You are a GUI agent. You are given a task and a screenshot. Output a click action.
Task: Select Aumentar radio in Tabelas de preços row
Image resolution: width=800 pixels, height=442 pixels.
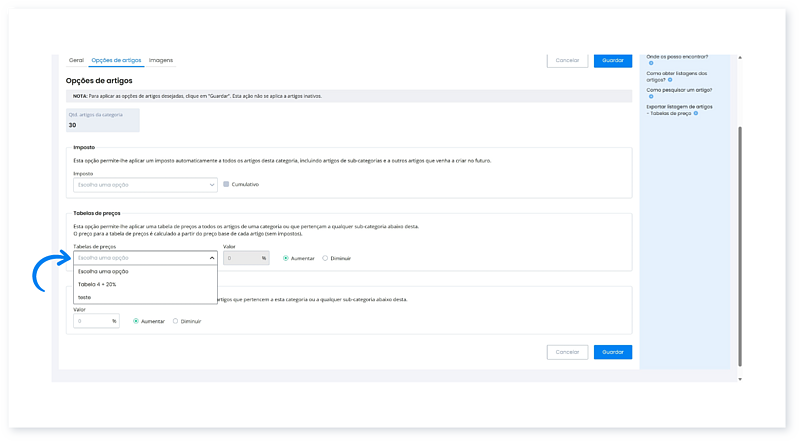tap(286, 258)
